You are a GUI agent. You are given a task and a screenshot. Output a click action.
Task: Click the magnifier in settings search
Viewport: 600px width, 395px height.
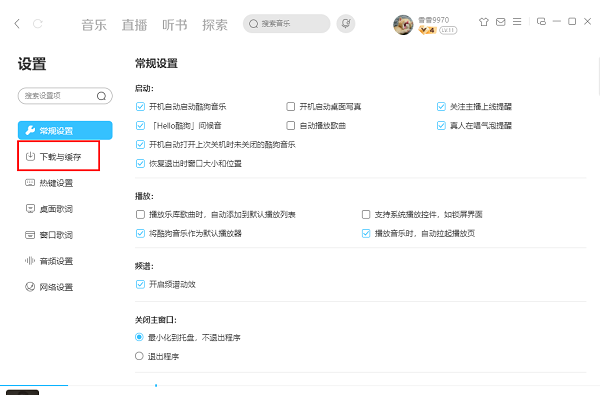101,96
